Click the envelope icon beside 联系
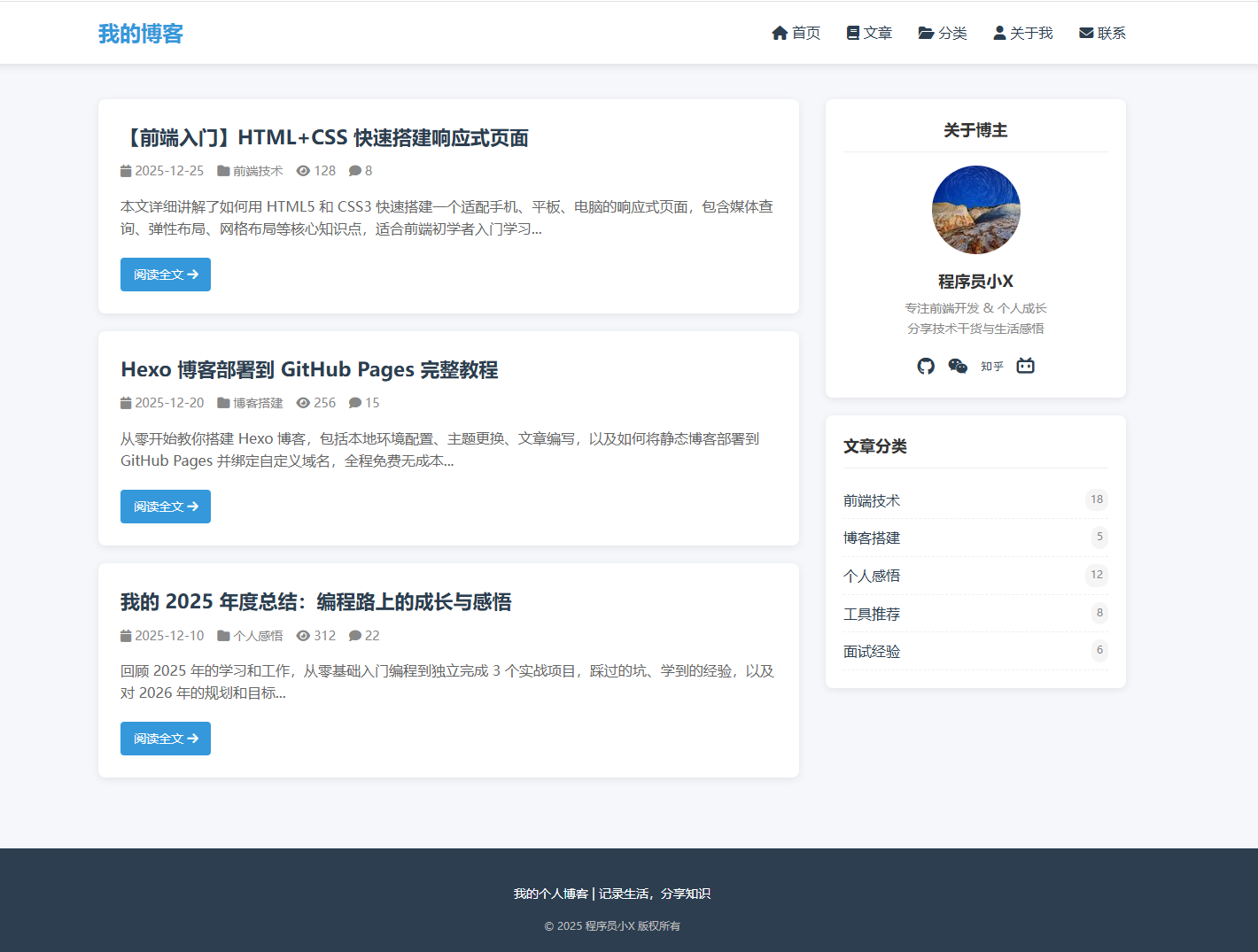This screenshot has height=952, width=1258. click(x=1084, y=32)
